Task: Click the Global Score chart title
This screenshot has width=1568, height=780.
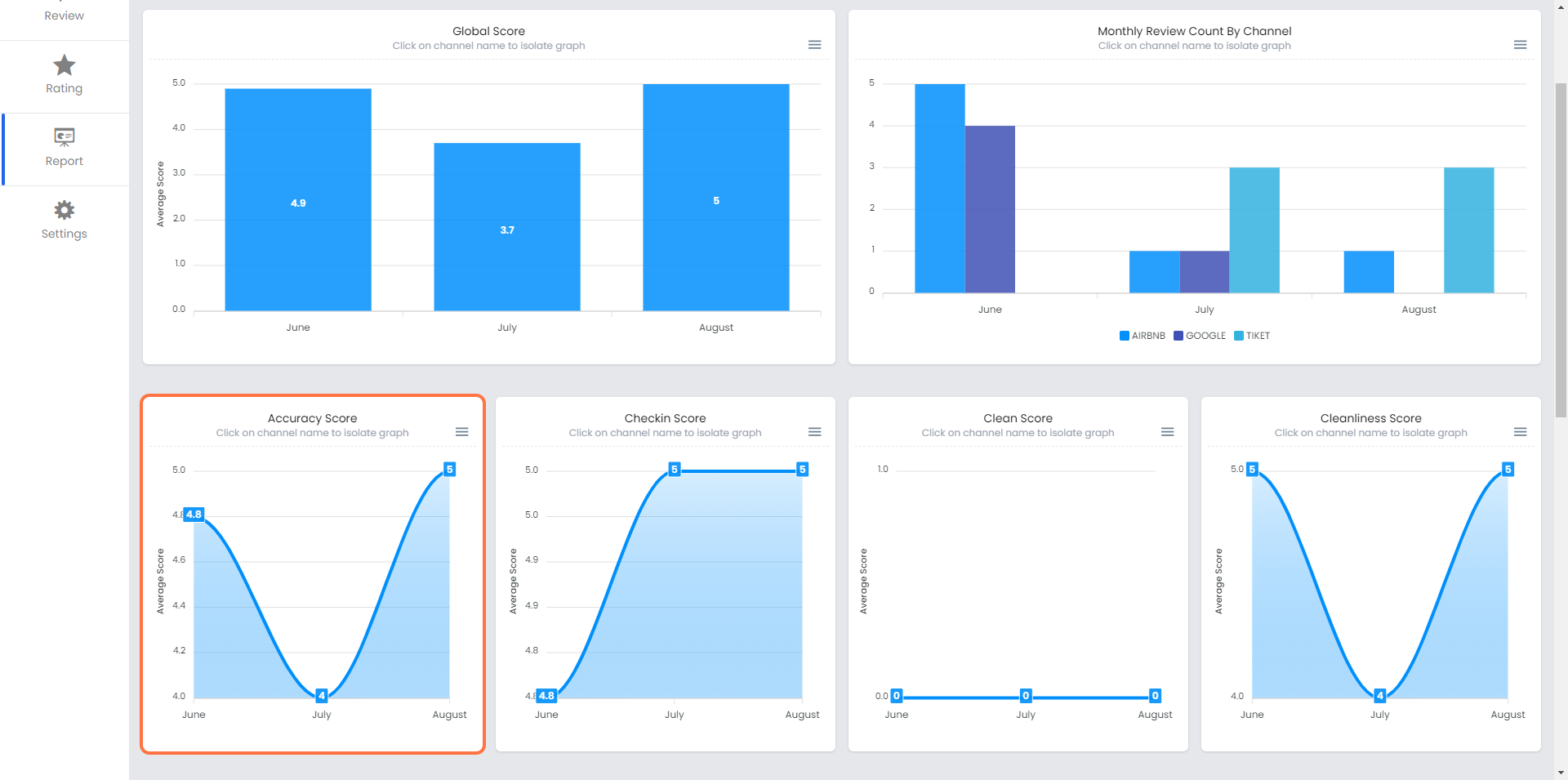Action: [488, 31]
